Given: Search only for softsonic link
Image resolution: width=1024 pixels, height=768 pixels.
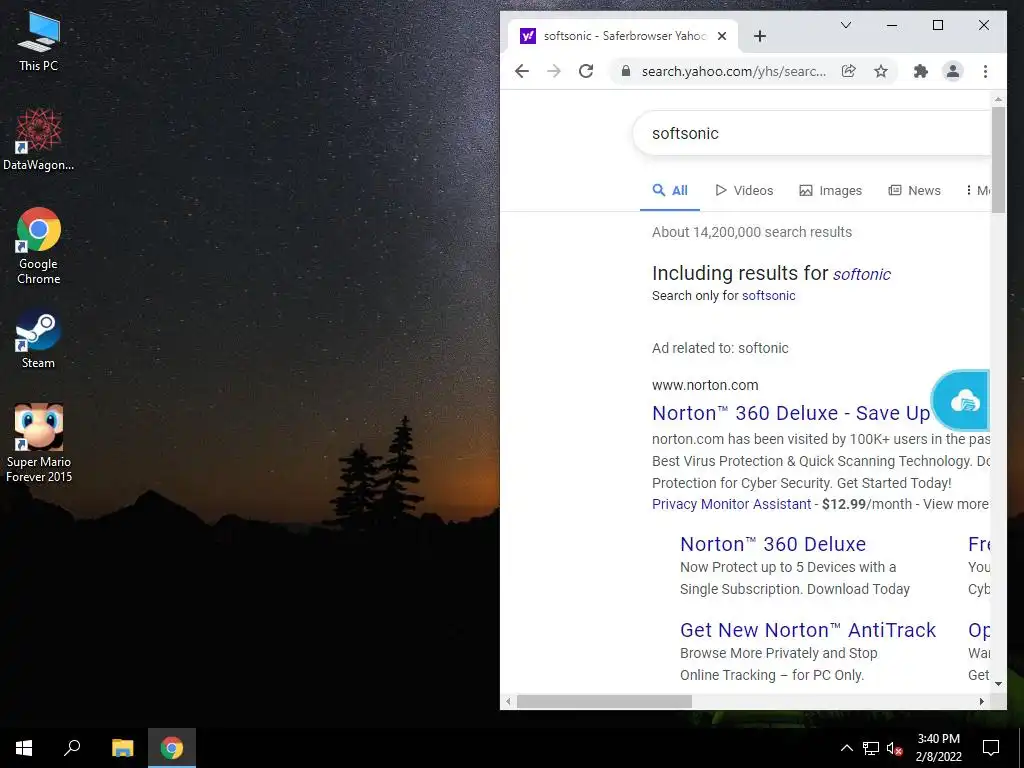Looking at the screenshot, I should [x=769, y=295].
